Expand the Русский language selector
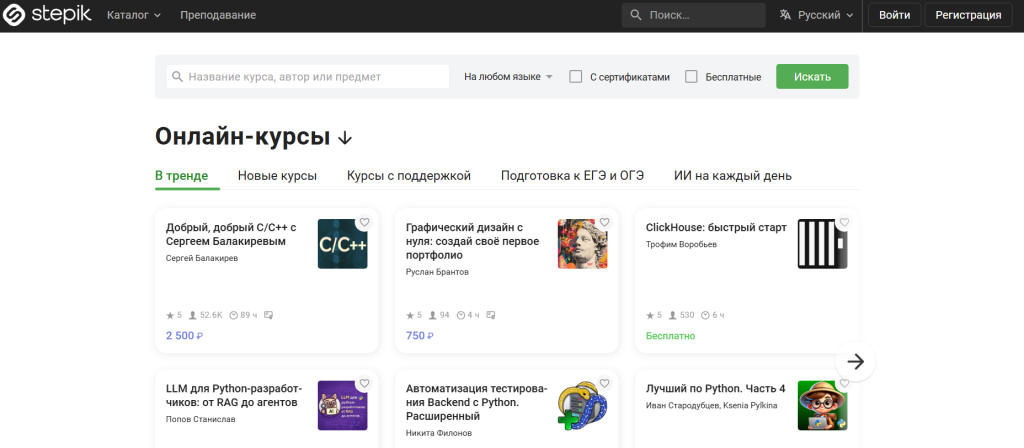The height and width of the screenshot is (448, 1024). click(x=817, y=15)
